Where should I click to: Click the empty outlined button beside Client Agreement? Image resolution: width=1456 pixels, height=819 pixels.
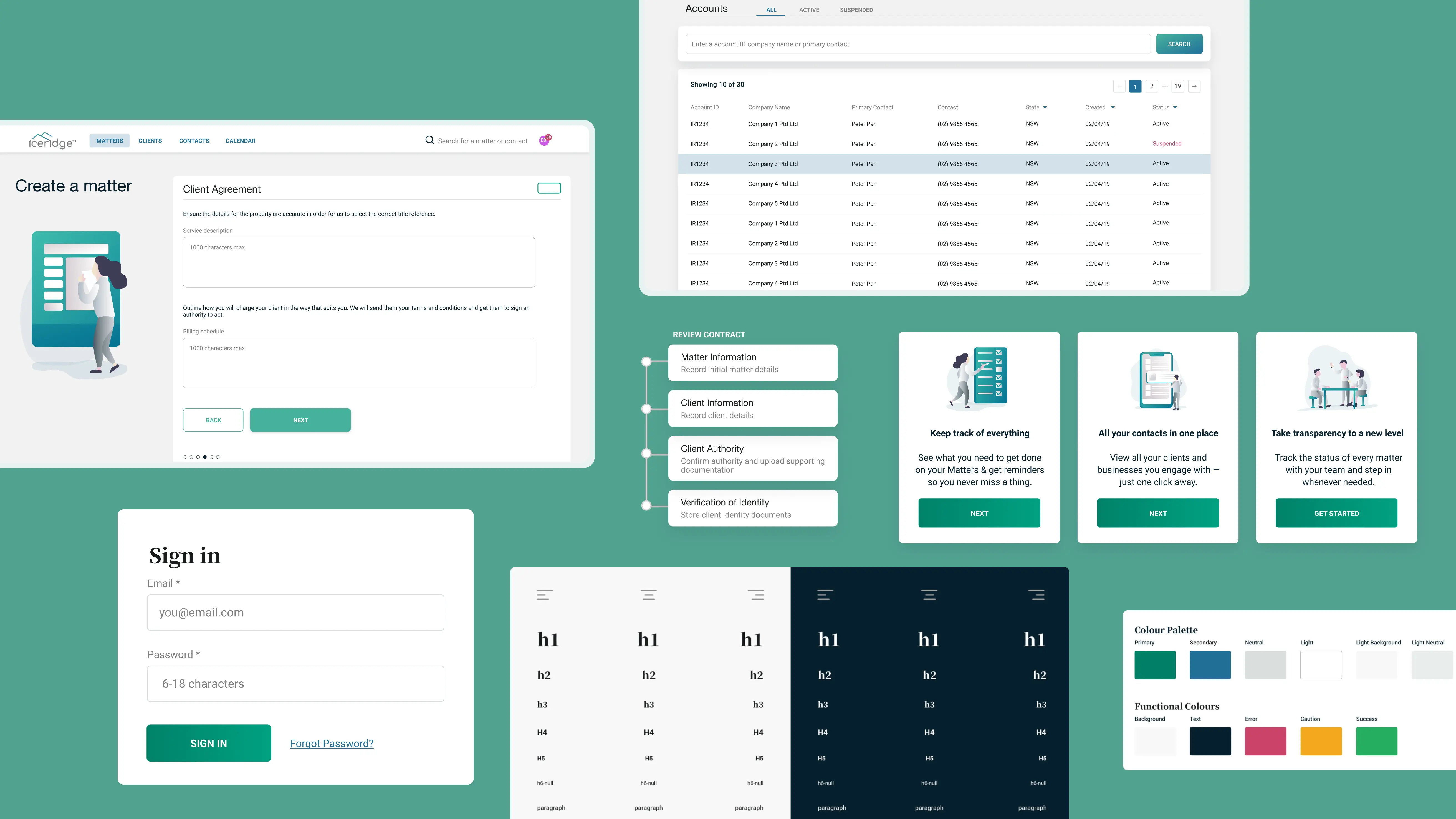point(549,188)
